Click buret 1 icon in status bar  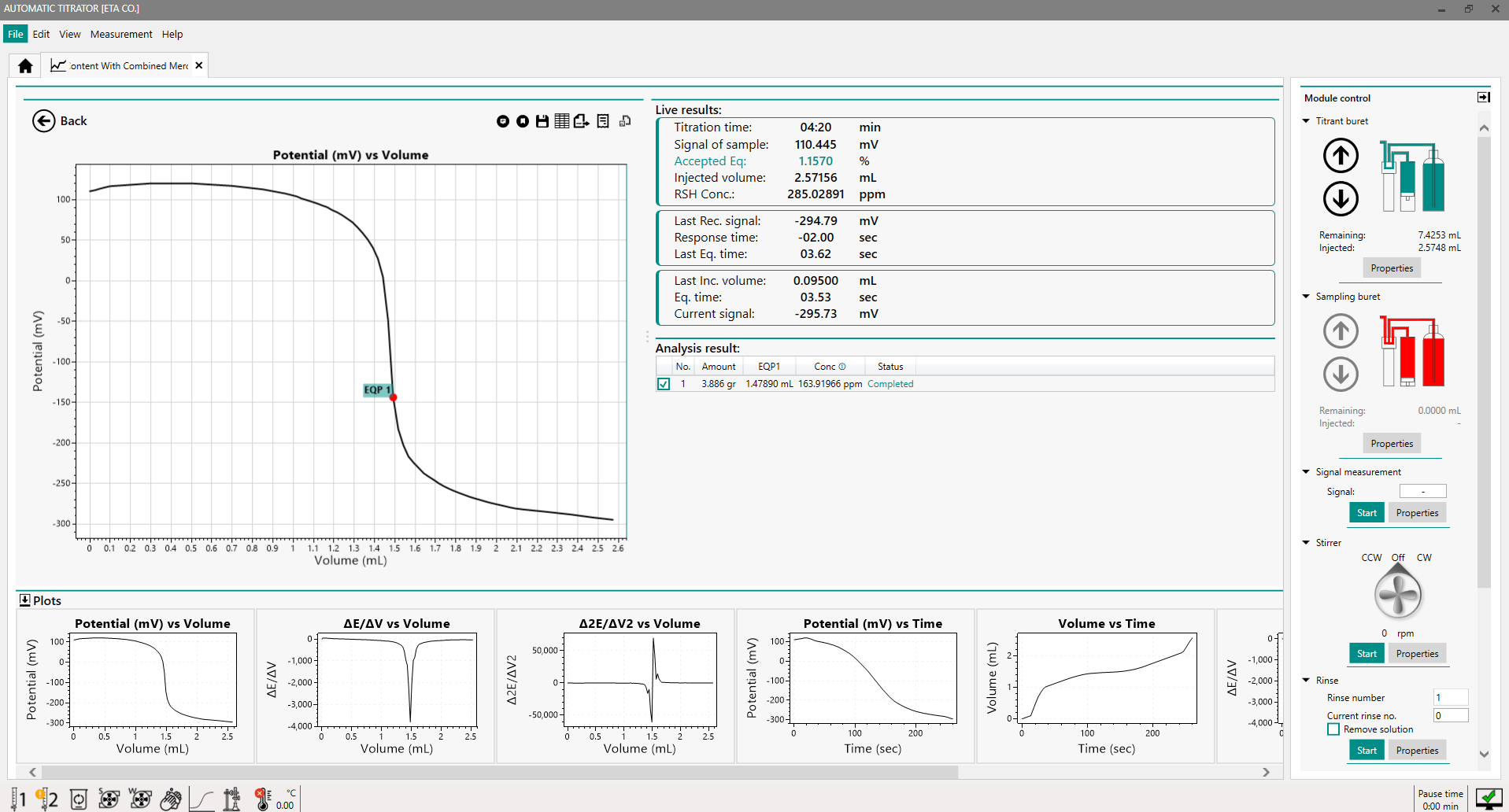(18, 799)
